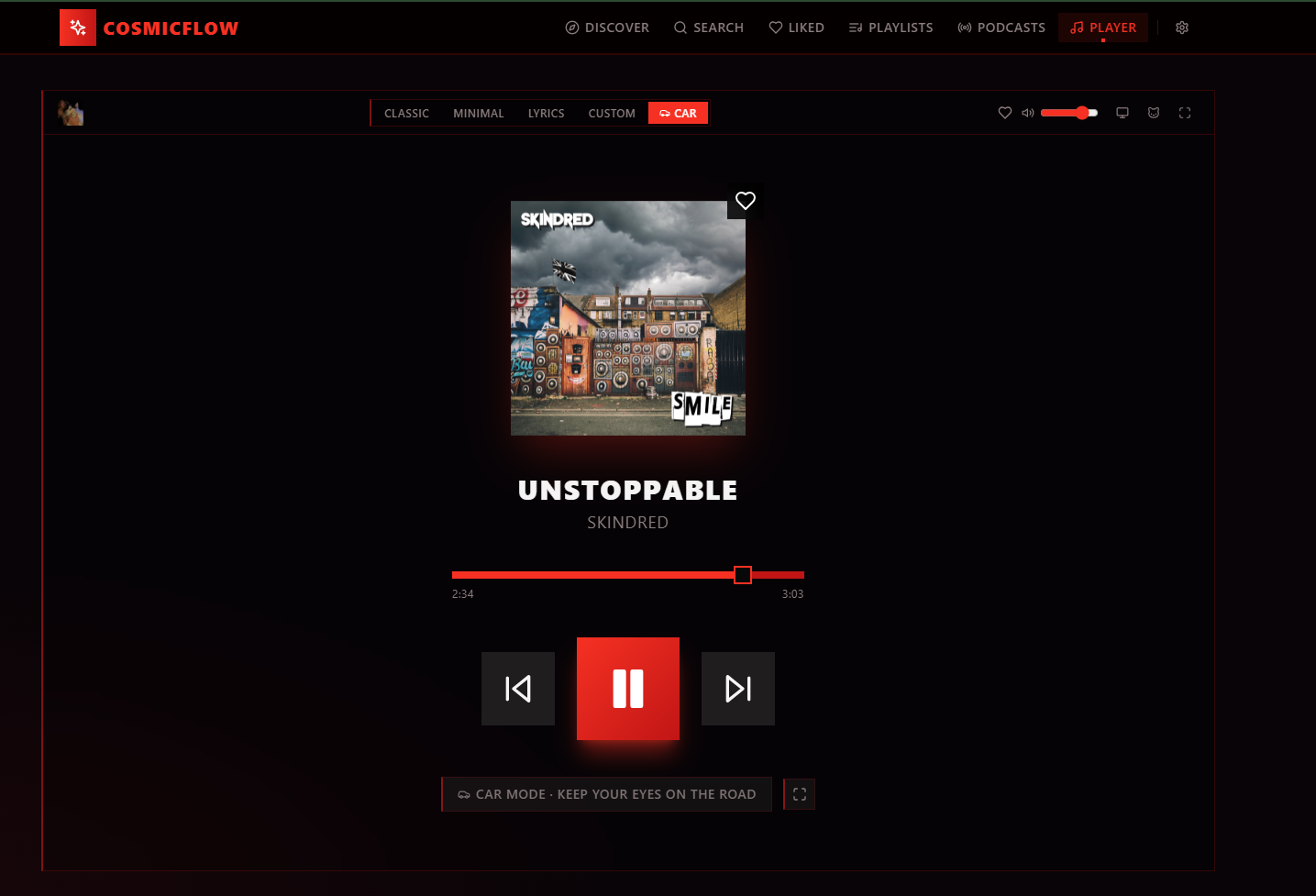This screenshot has width=1316, height=896.
Task: Open the monitor display icon
Action: [1122, 113]
